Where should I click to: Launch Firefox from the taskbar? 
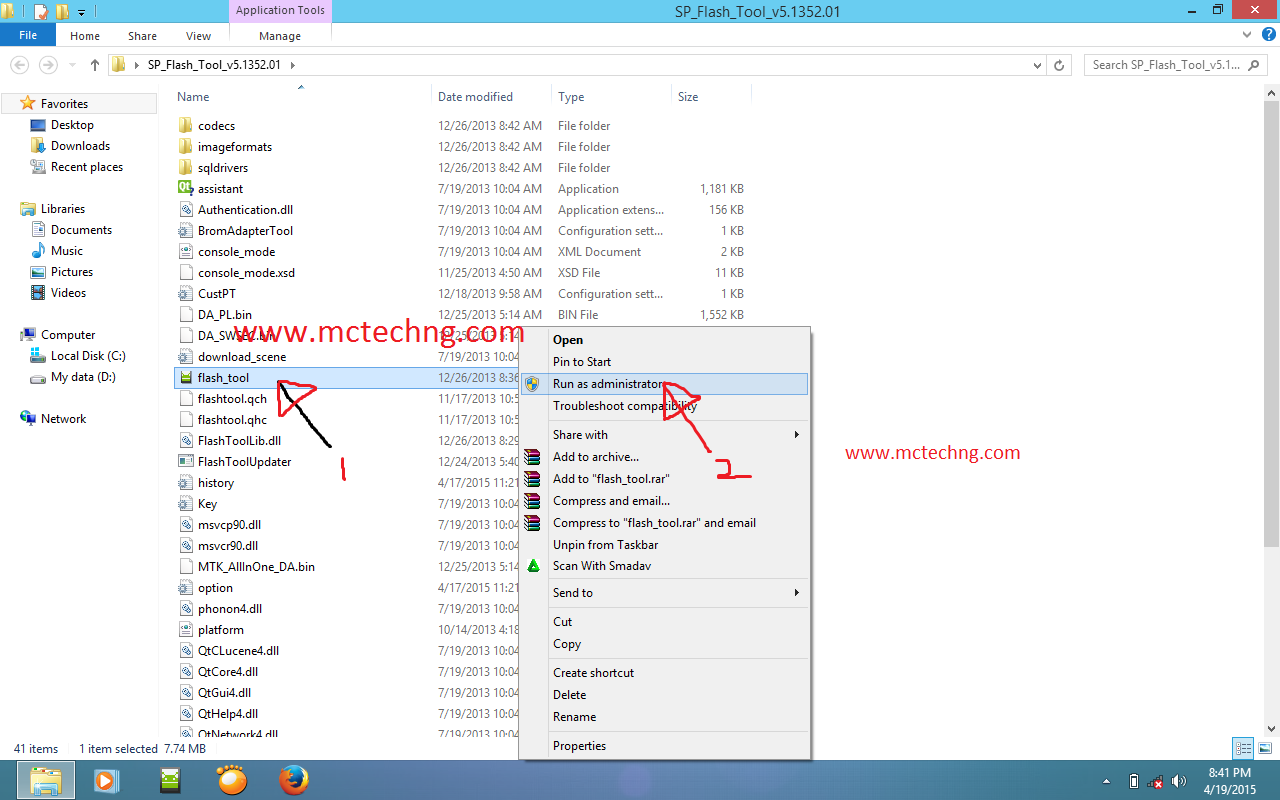click(x=291, y=780)
